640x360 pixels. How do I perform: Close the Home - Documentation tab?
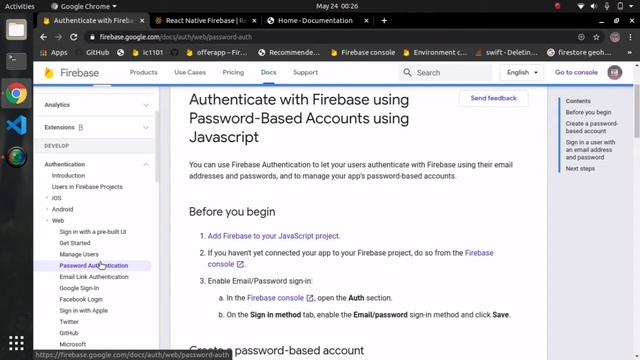(366, 20)
